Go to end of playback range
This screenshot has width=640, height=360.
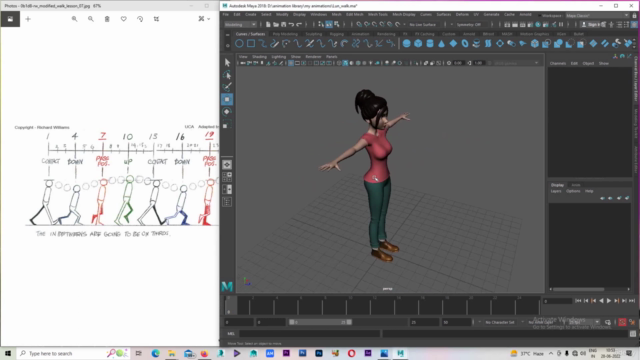click(632, 301)
